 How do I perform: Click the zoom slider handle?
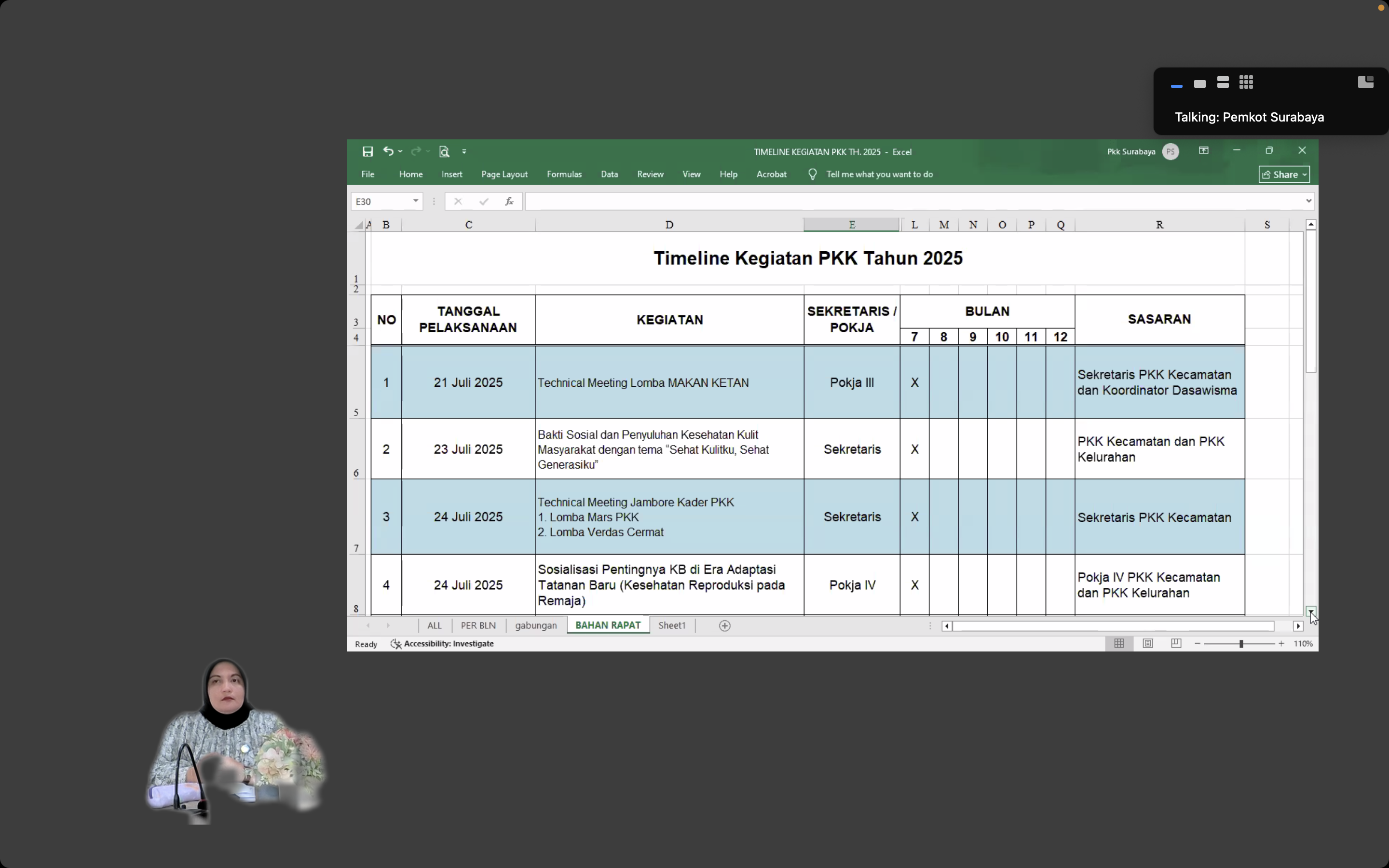pos(1241,644)
